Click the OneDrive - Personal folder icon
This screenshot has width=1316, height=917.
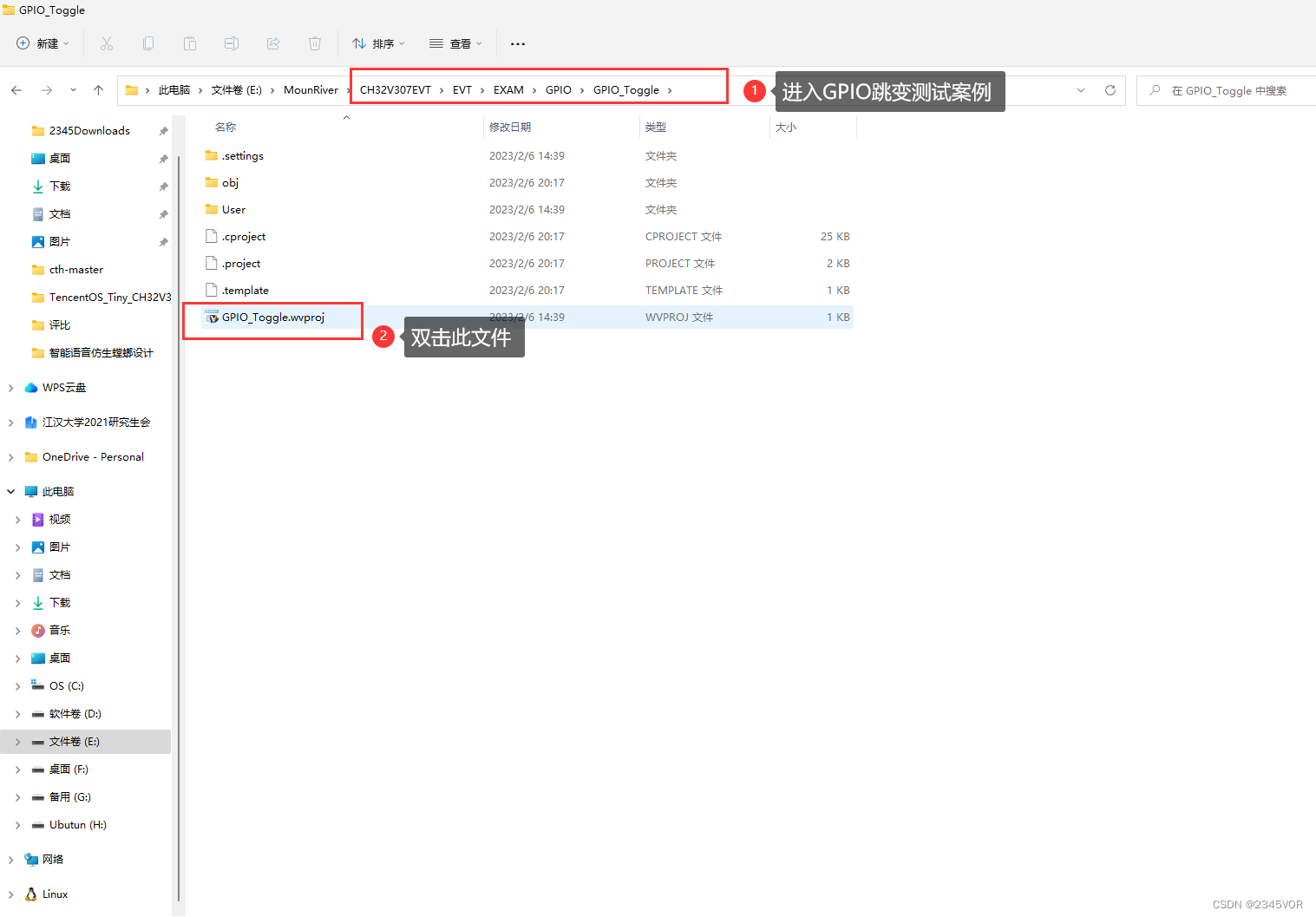tap(31, 457)
